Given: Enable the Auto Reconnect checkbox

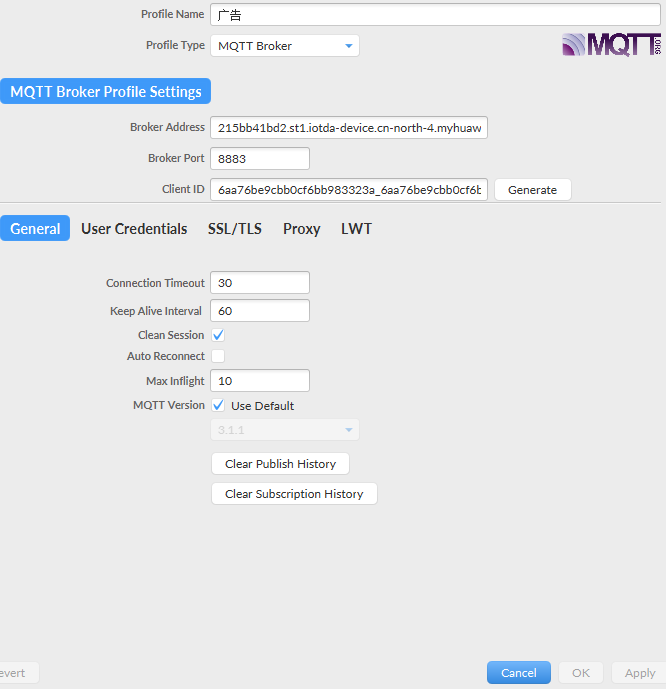Looking at the screenshot, I should tap(218, 356).
